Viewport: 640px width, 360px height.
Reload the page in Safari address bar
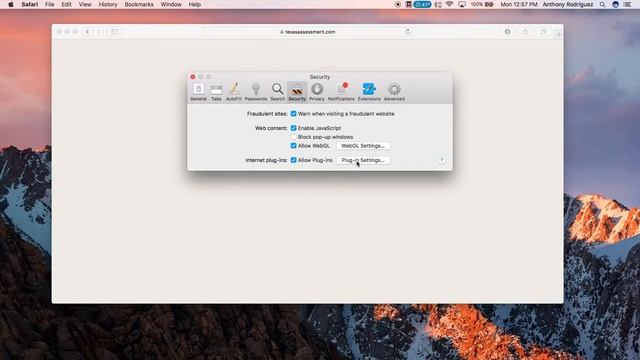coord(408,32)
